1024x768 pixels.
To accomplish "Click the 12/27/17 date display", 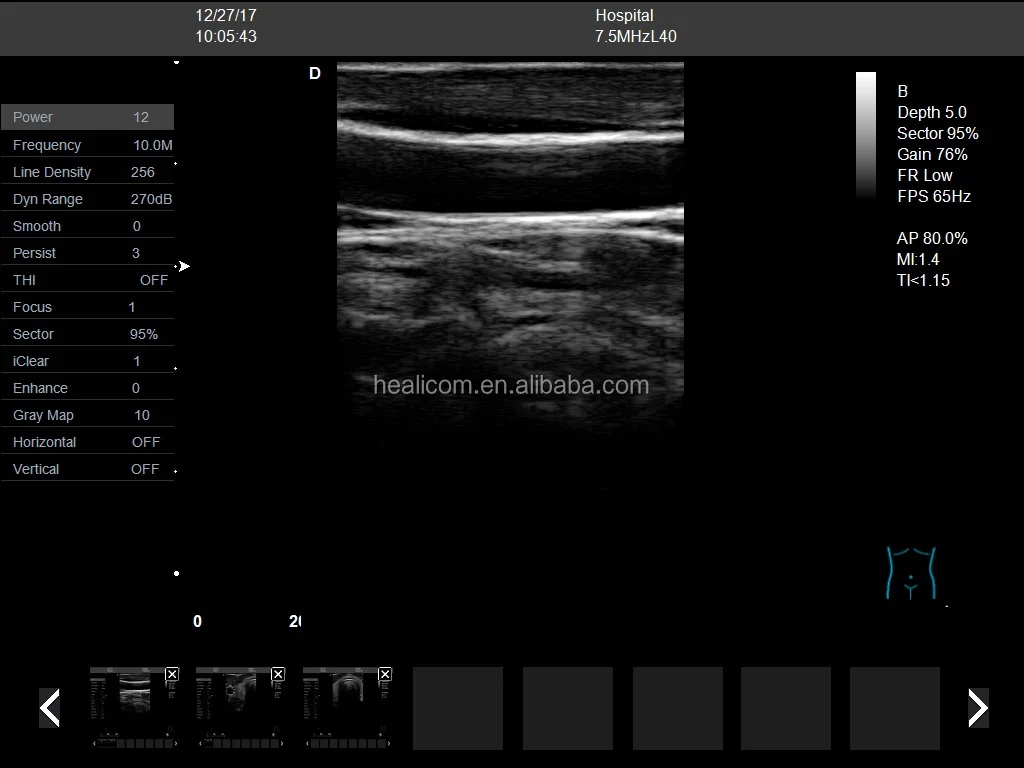I will click(x=226, y=15).
